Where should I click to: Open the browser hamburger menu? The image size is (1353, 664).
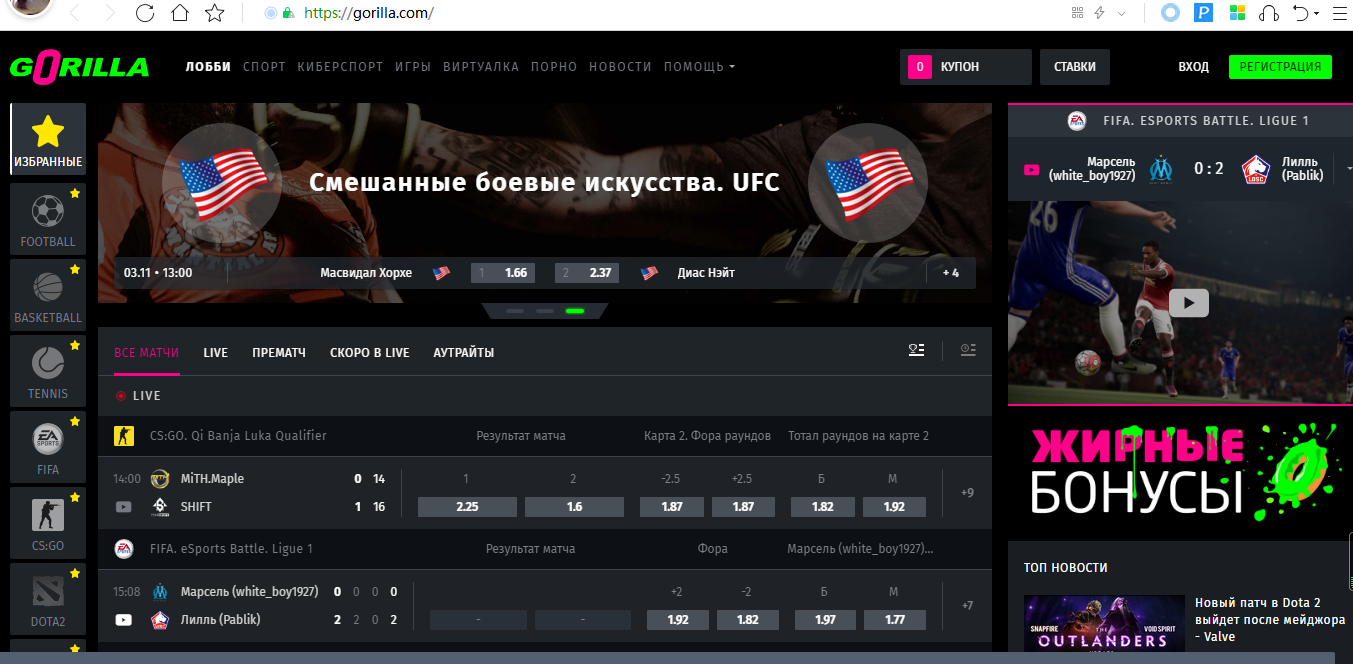coord(1339,14)
